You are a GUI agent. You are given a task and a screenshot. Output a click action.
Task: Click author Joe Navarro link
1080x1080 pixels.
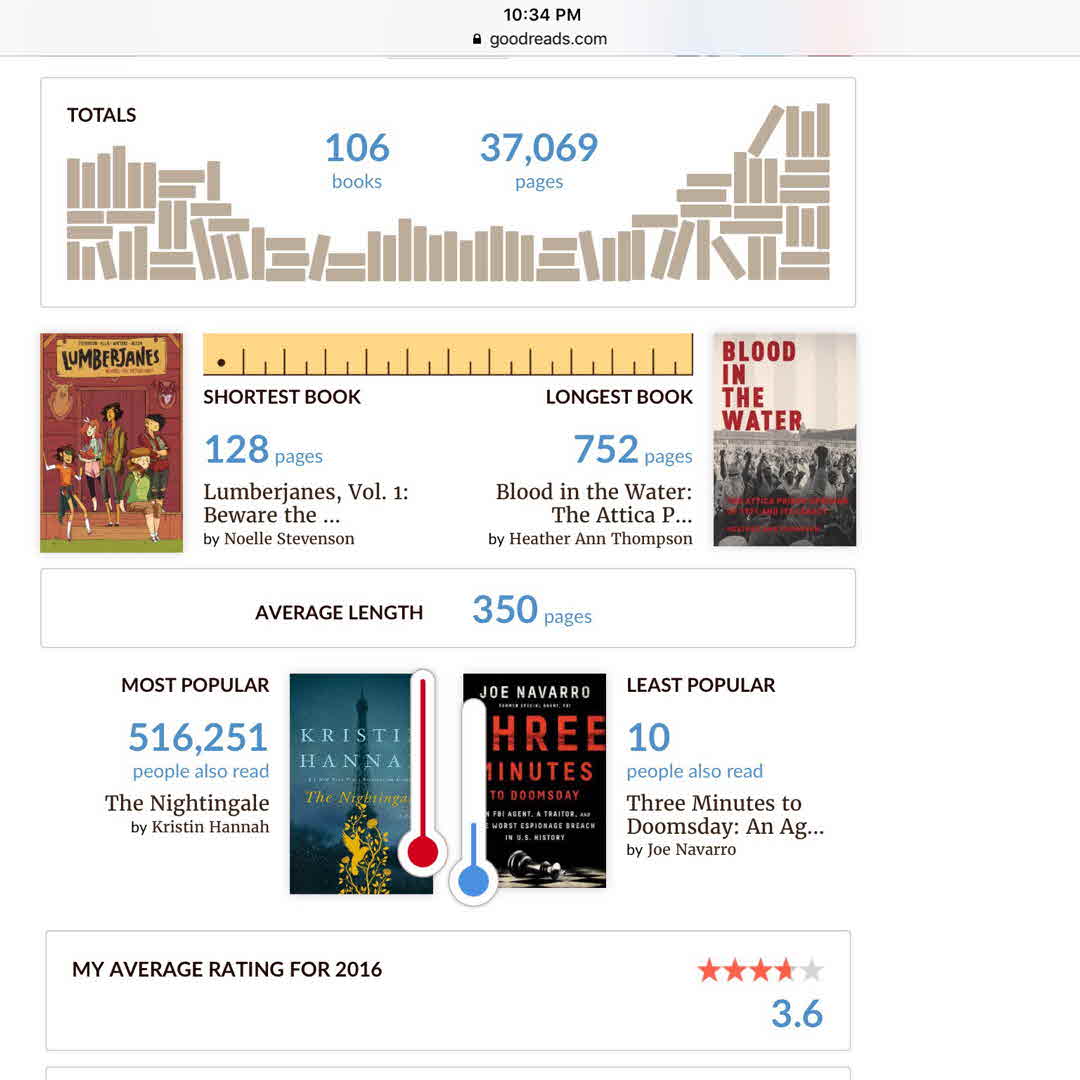[691, 850]
